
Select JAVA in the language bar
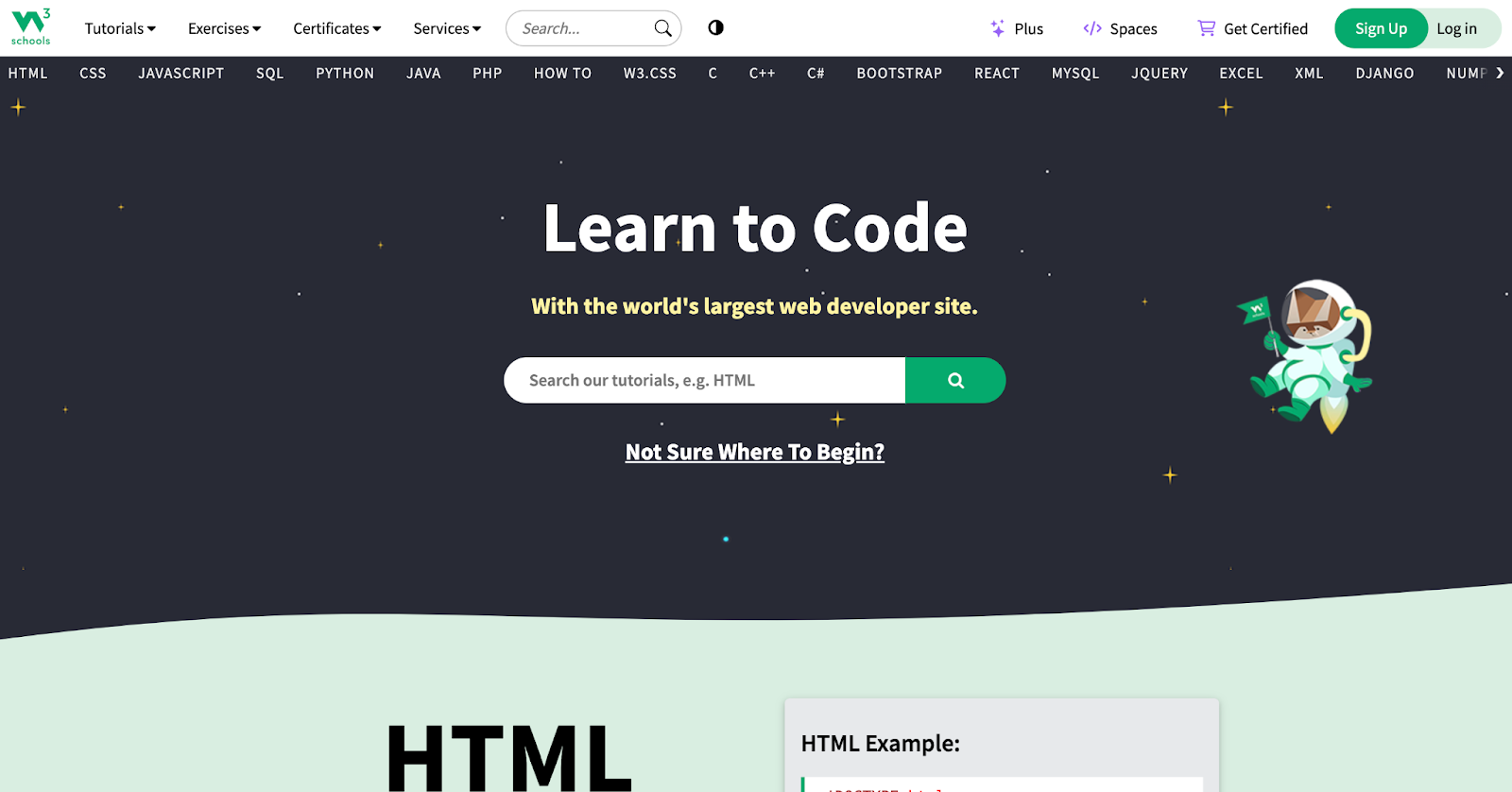(423, 73)
